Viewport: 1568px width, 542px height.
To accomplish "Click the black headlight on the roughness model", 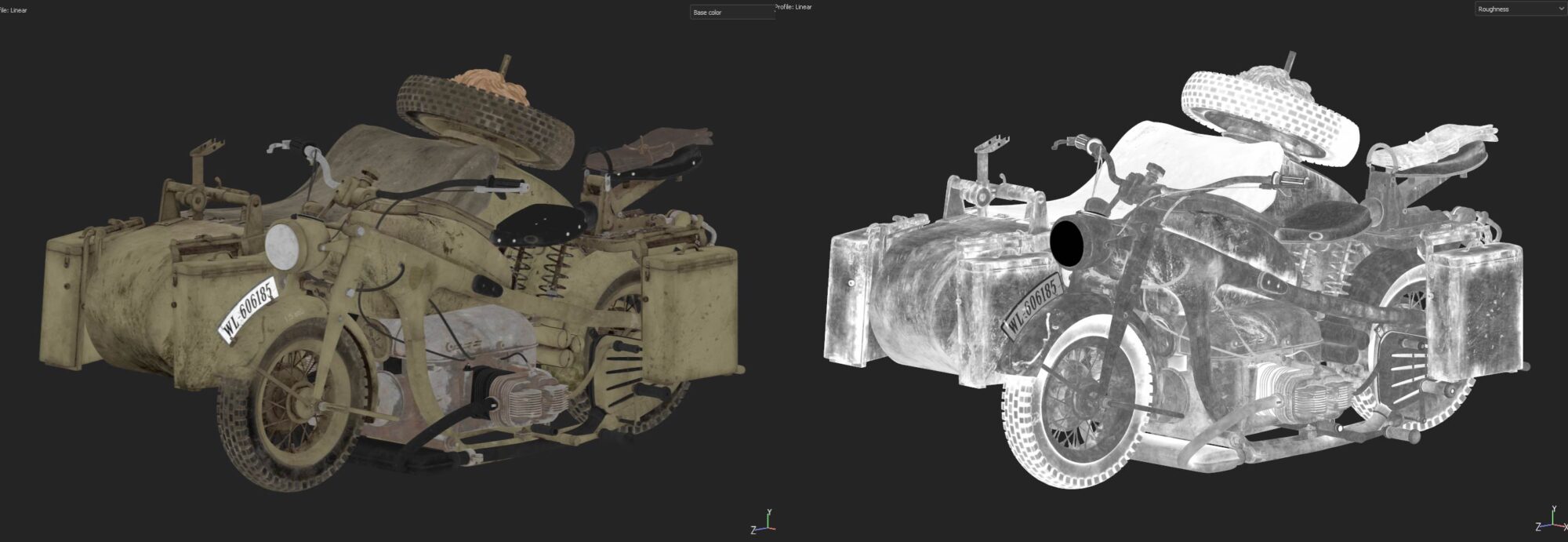I will (1066, 242).
